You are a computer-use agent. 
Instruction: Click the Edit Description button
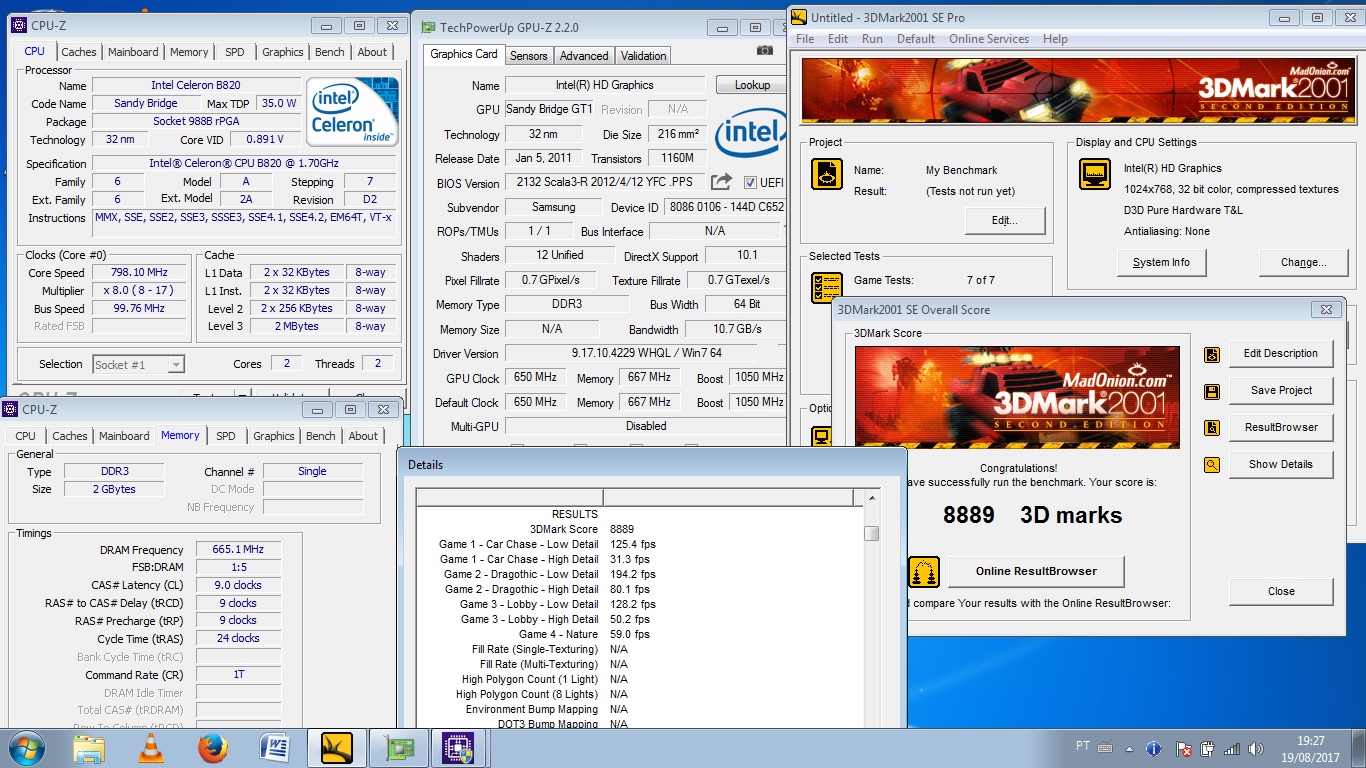click(x=1281, y=354)
